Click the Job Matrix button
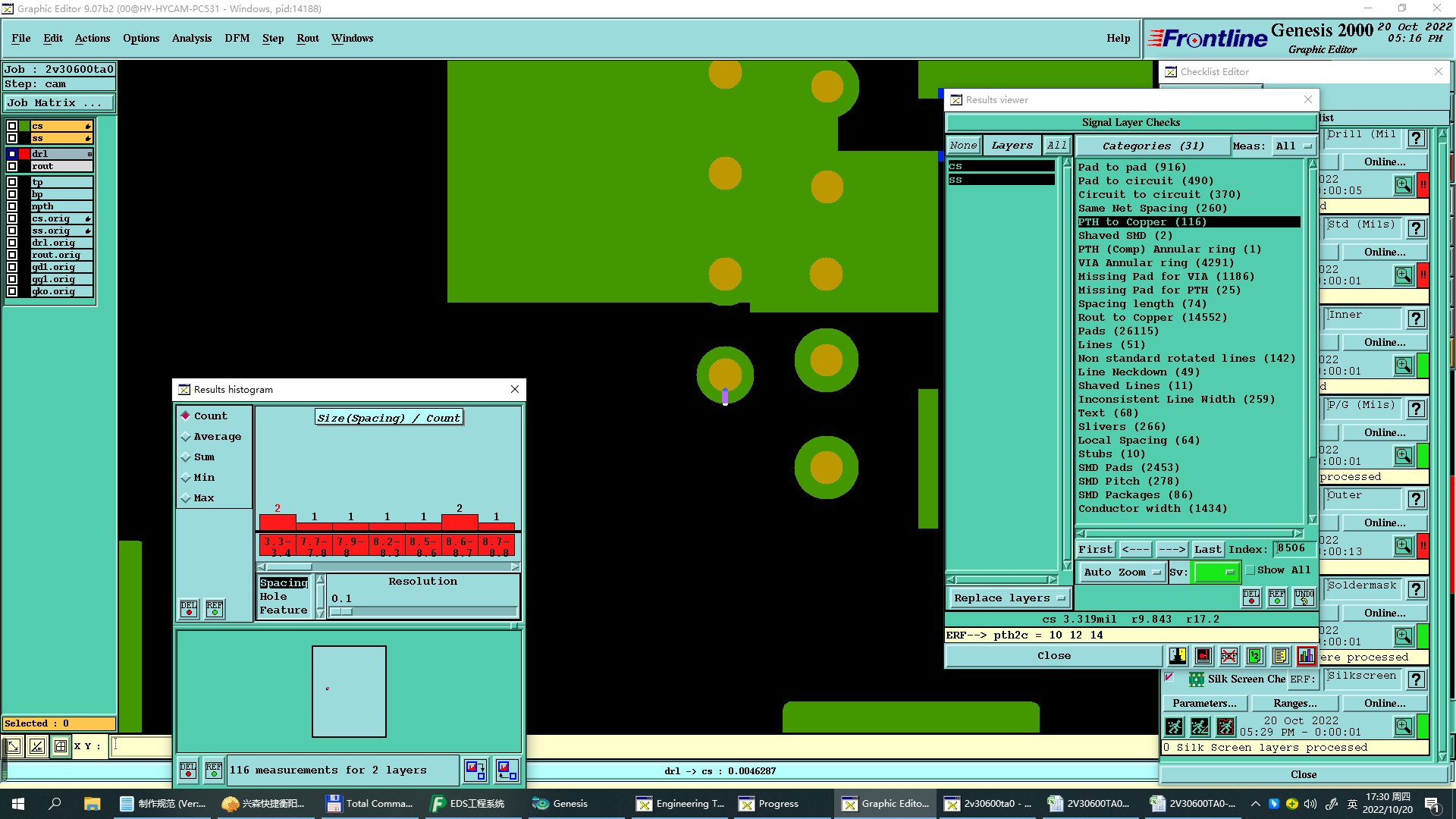 click(x=59, y=102)
